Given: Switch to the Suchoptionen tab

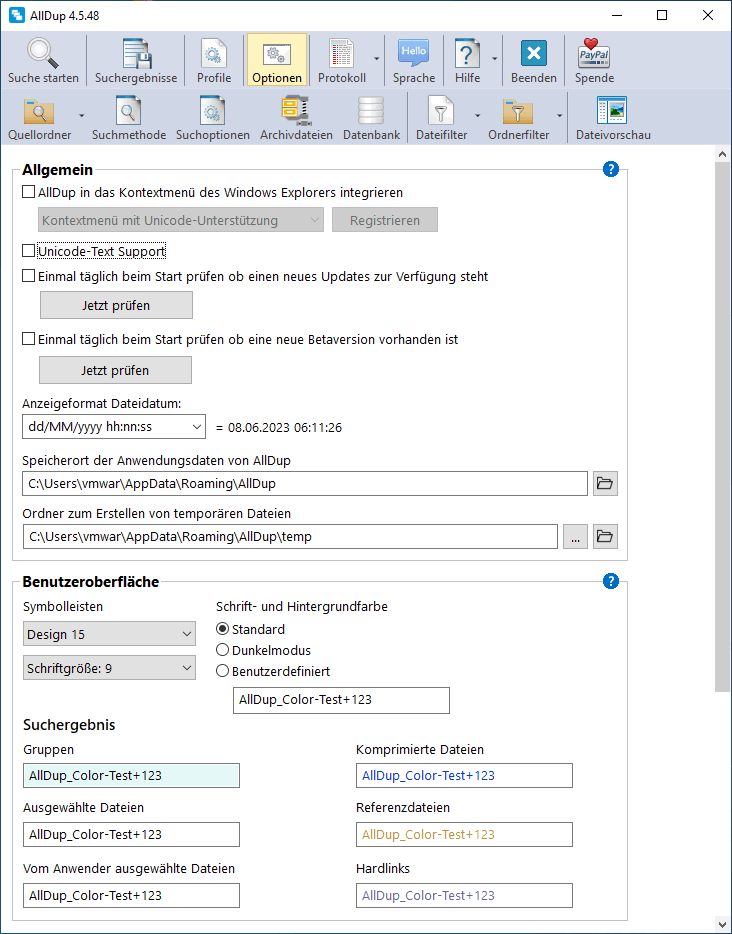Looking at the screenshot, I should 212,111.
